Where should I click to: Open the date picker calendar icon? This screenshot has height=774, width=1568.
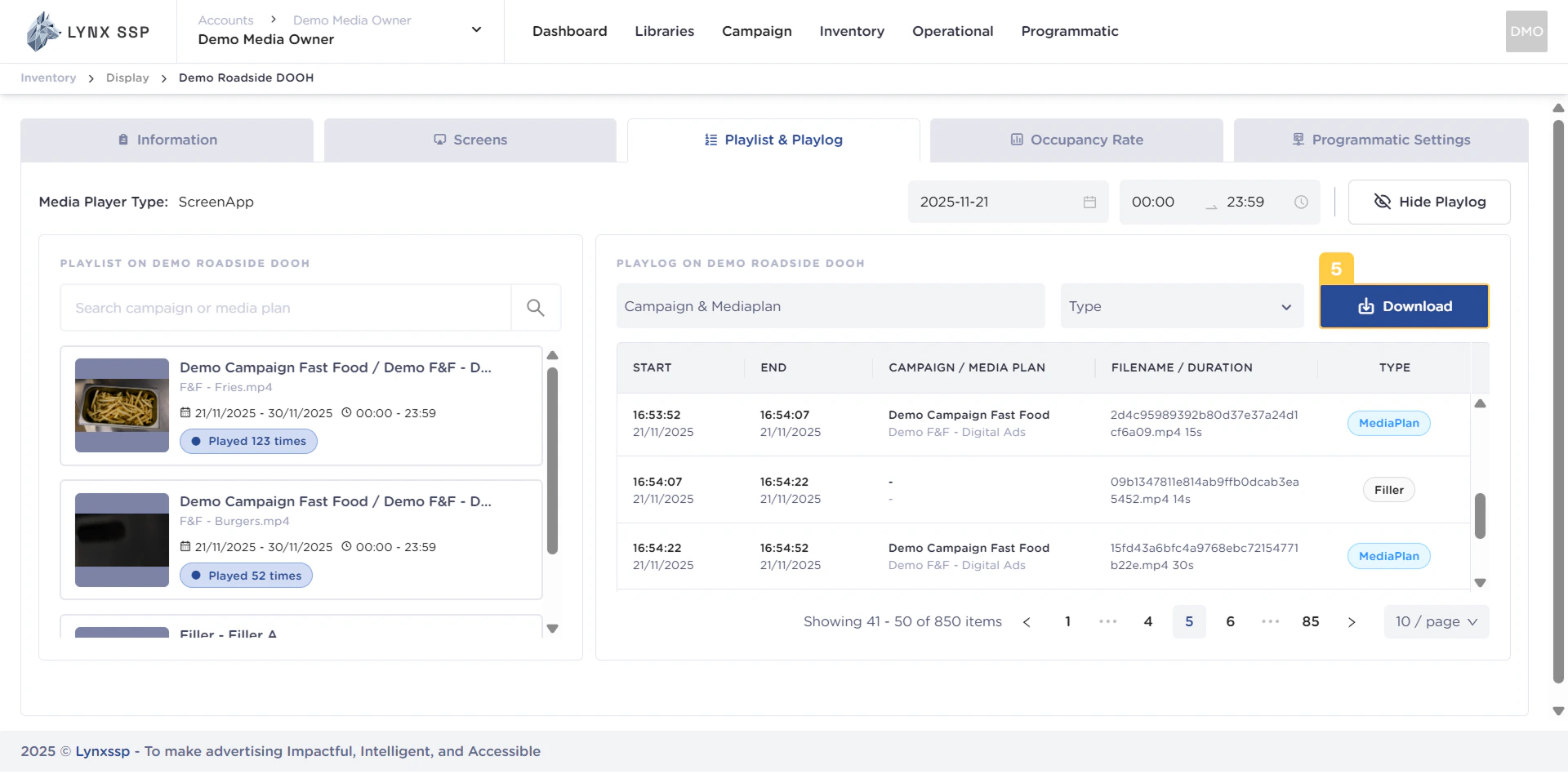pos(1089,202)
